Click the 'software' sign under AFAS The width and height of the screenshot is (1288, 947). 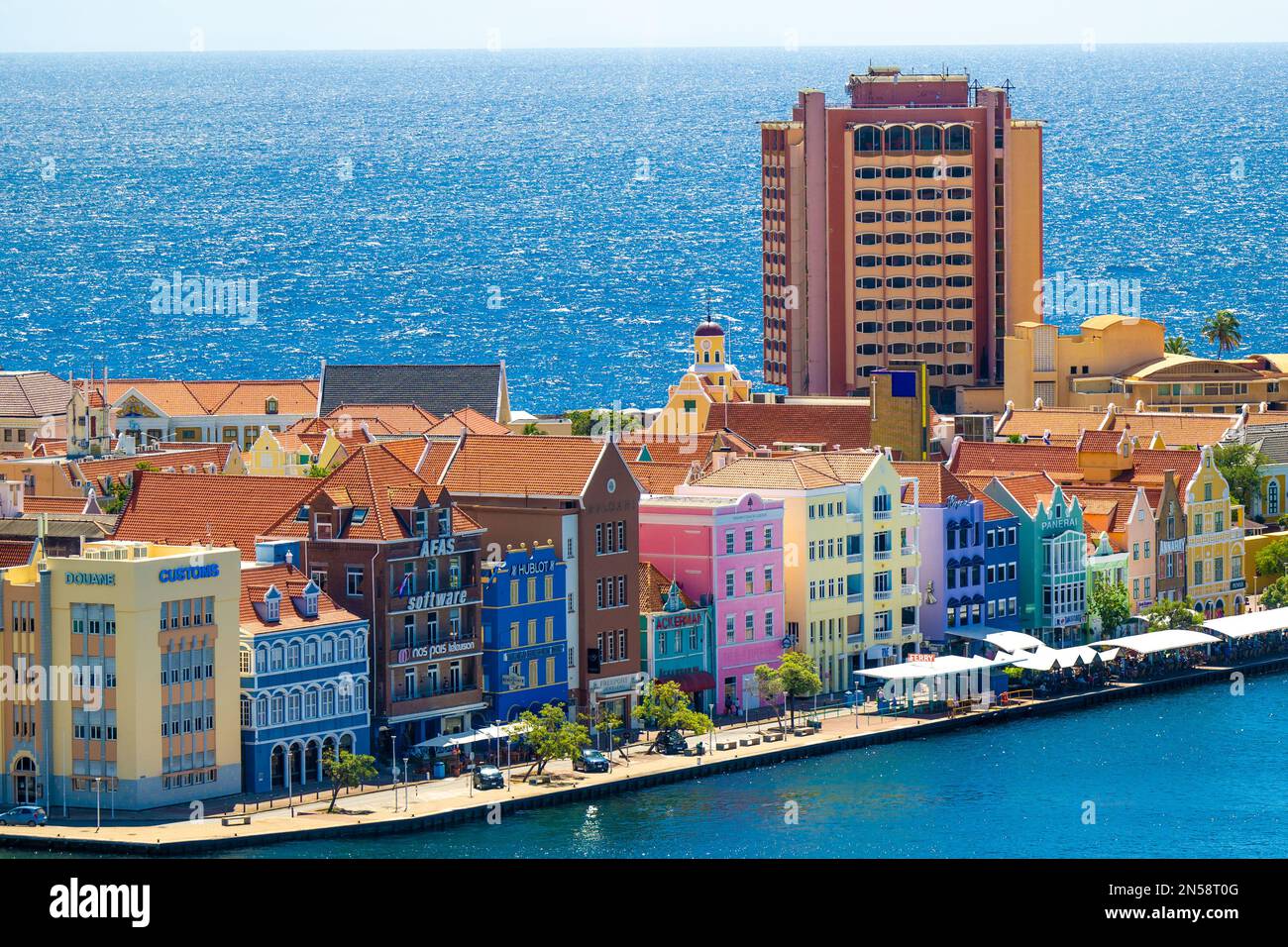tap(437, 598)
